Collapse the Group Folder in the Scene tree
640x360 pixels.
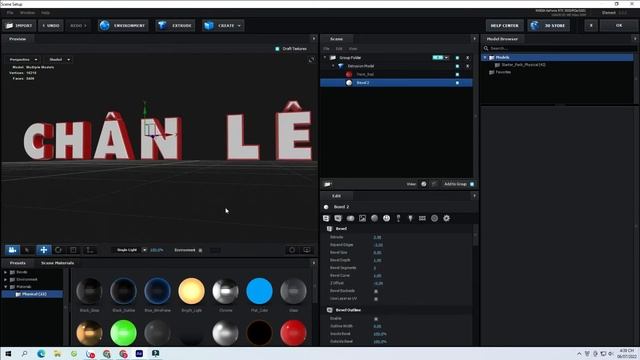pyautogui.click(x=325, y=58)
